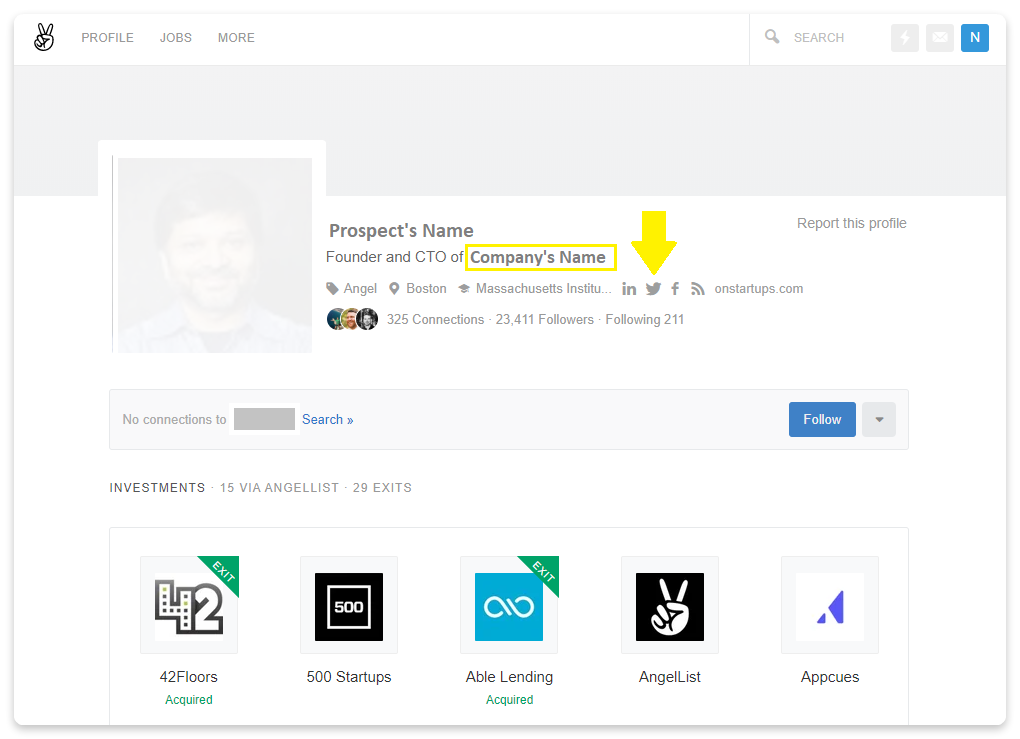Open the AngelList investment name link
The width and height of the screenshot is (1020, 739).
(669, 677)
